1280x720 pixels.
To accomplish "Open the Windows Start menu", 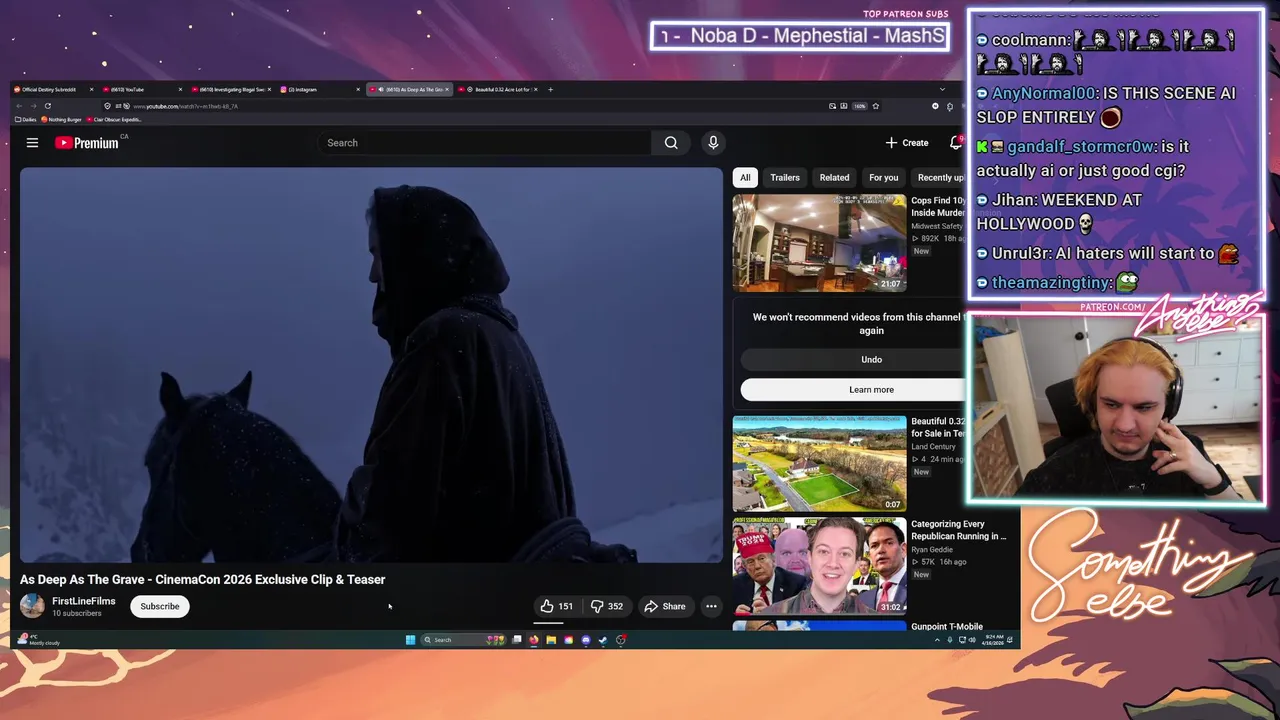I will click(410, 640).
